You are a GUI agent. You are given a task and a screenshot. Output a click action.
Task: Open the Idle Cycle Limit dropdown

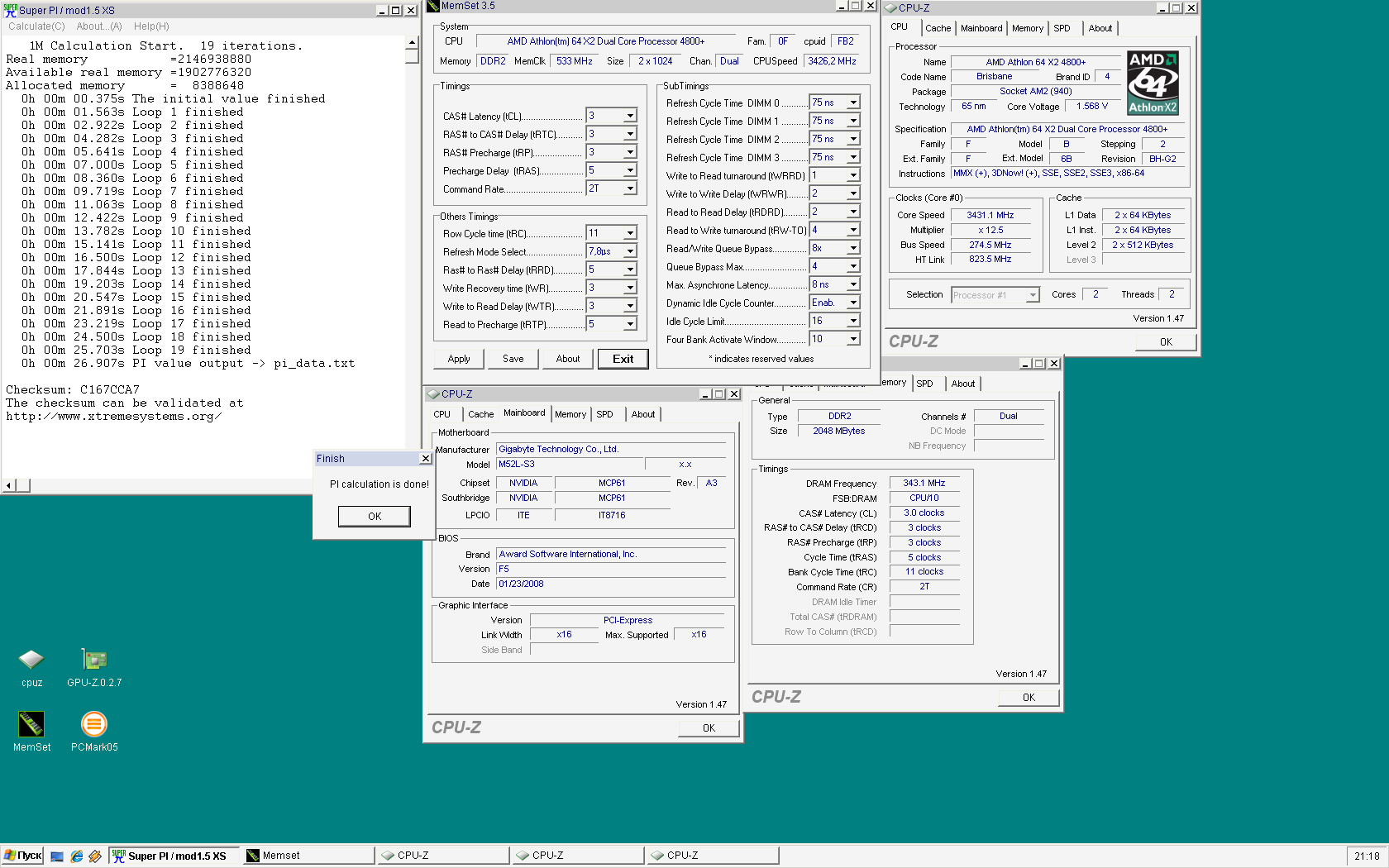point(853,321)
